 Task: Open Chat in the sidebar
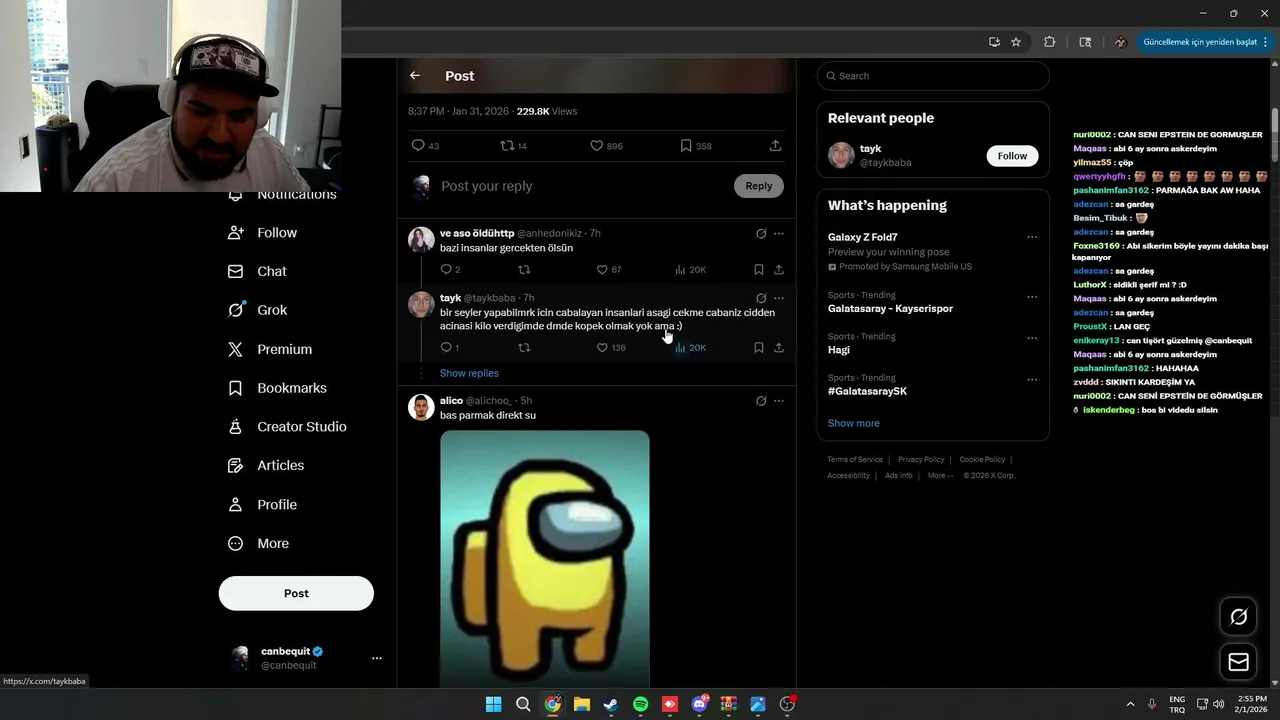[x=257, y=271]
